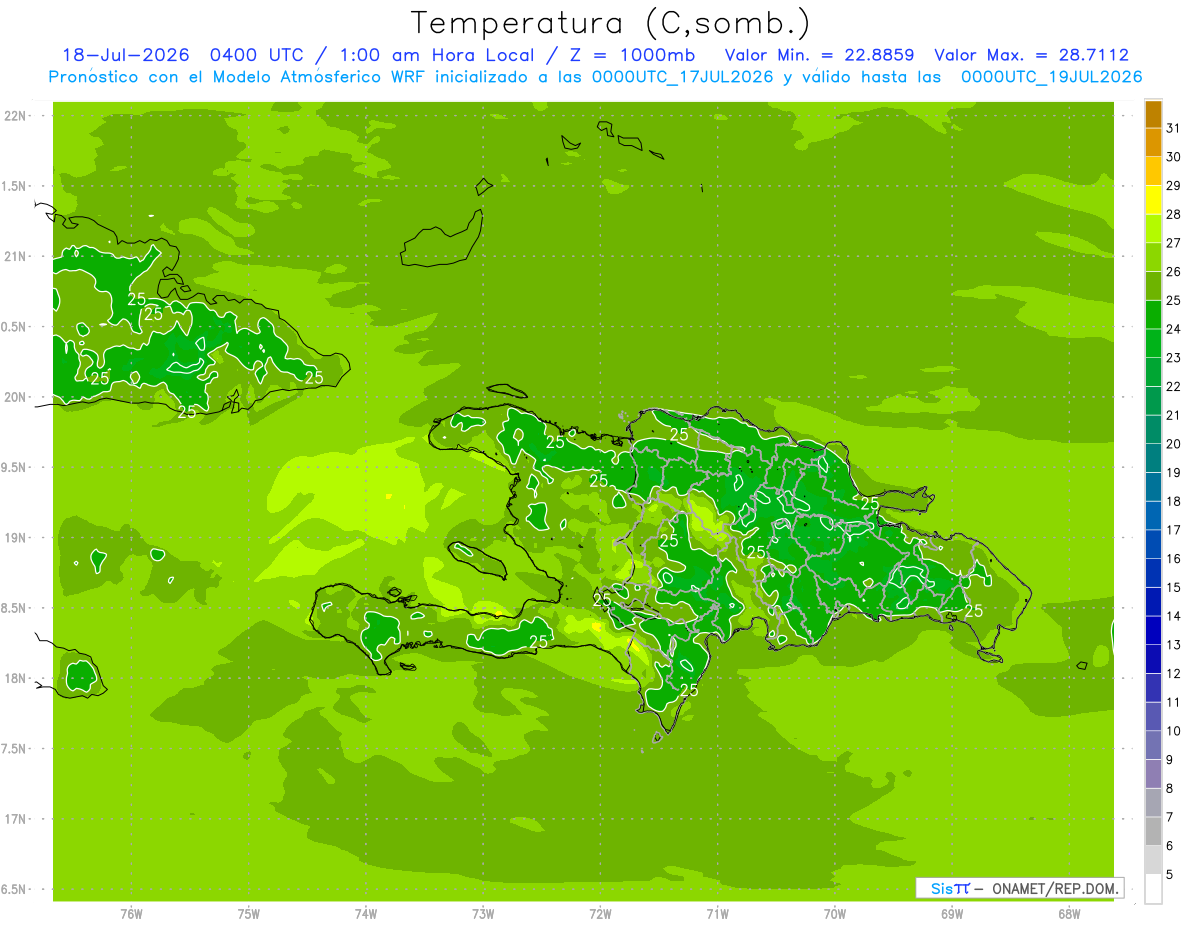Click the brown-orange swatch at legend top
This screenshot has width=1200, height=927.
[1154, 115]
